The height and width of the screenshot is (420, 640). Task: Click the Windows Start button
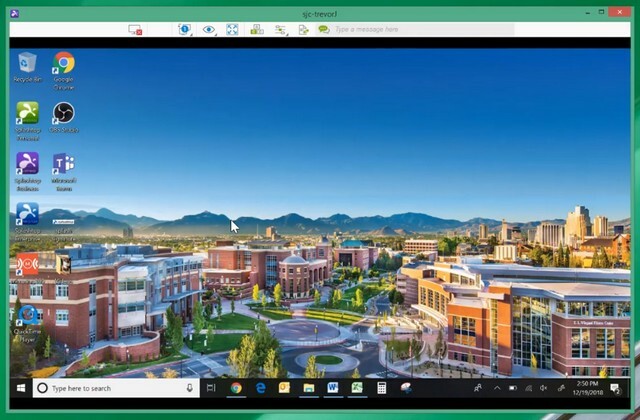18,388
